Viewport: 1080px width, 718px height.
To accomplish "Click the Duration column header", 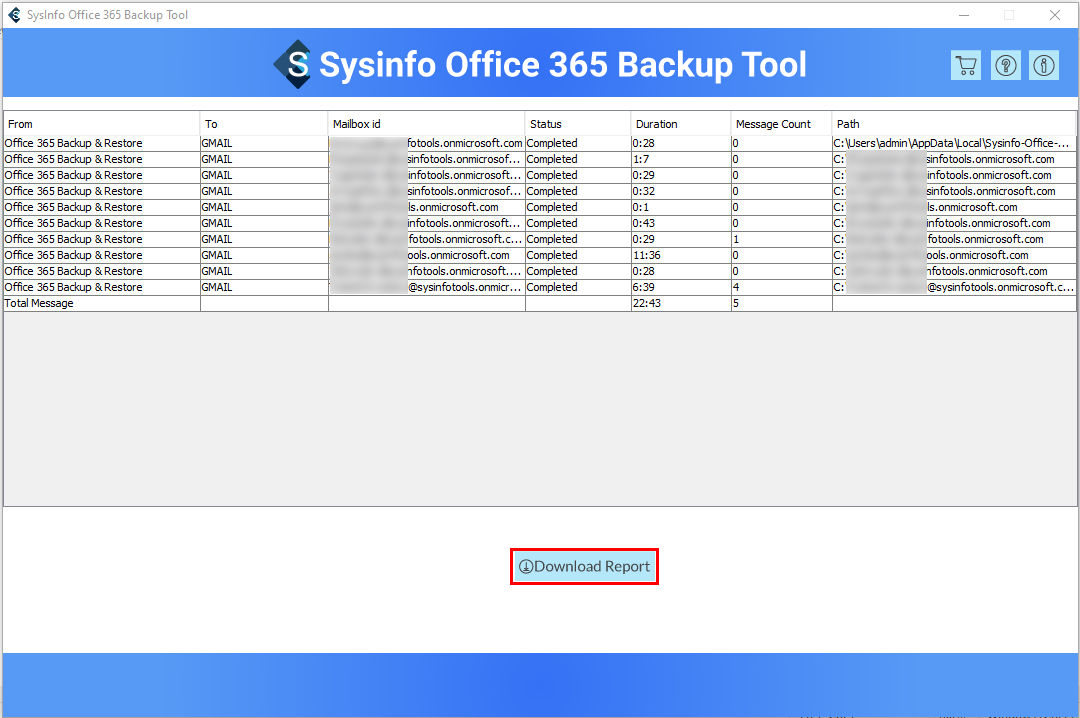I will pyautogui.click(x=680, y=124).
